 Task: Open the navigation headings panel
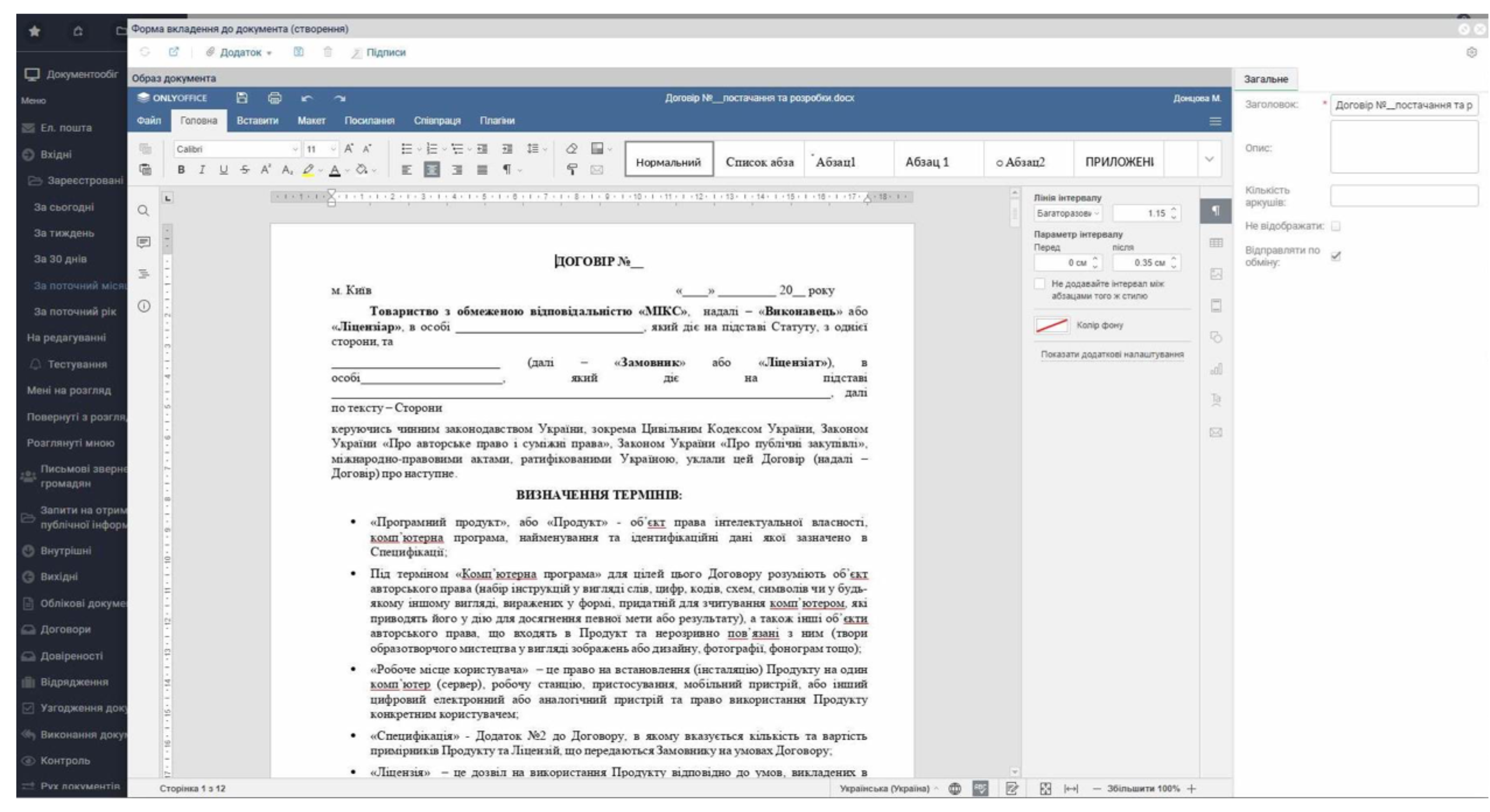(x=143, y=274)
